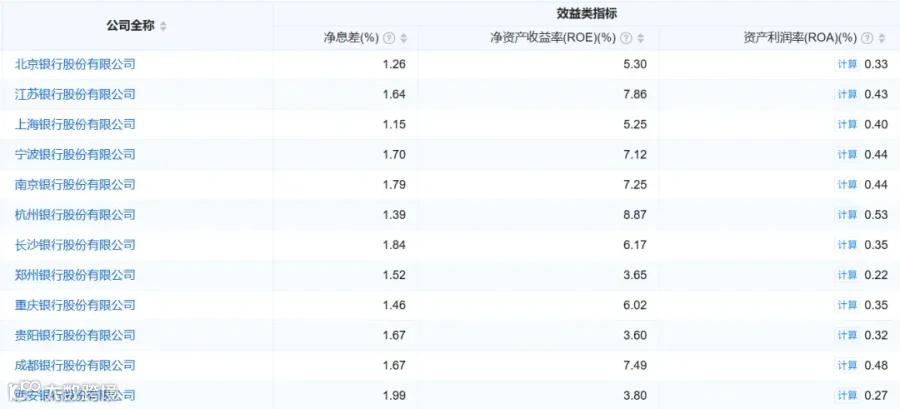Select ROA value 0.43 for 江苏银行
The image size is (900, 409).
tap(876, 94)
